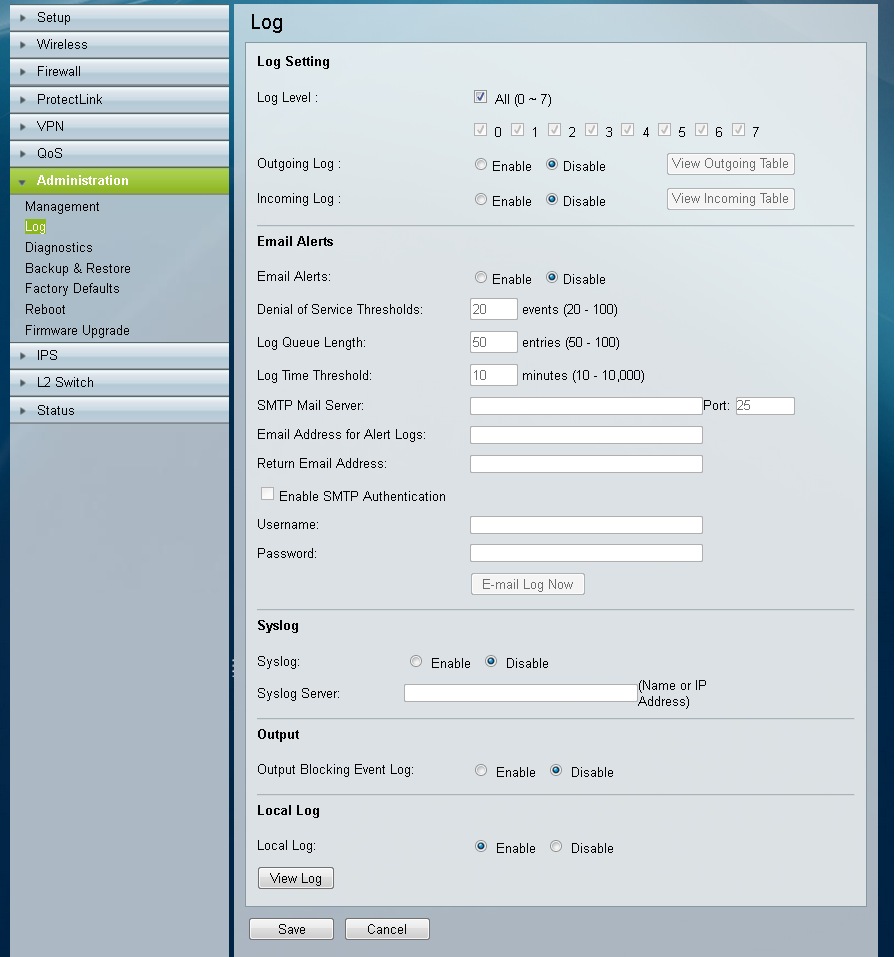Open the Management page
This screenshot has width=896, height=957.
click(62, 206)
